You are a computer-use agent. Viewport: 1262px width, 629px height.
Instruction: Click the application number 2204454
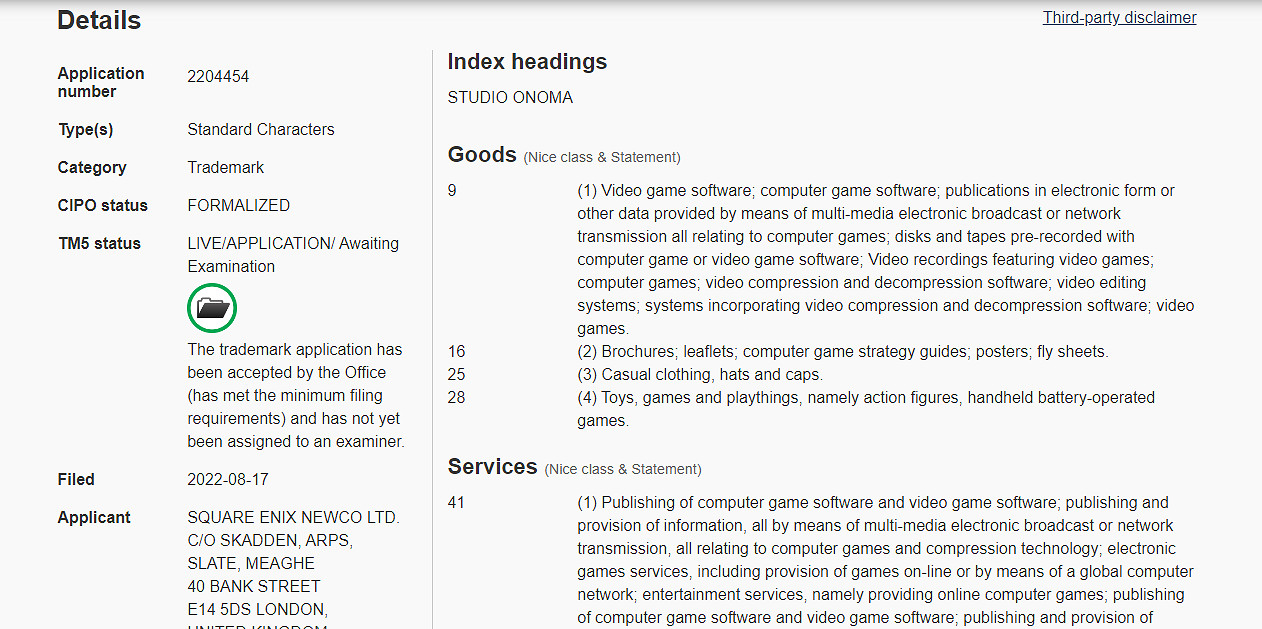(218, 77)
